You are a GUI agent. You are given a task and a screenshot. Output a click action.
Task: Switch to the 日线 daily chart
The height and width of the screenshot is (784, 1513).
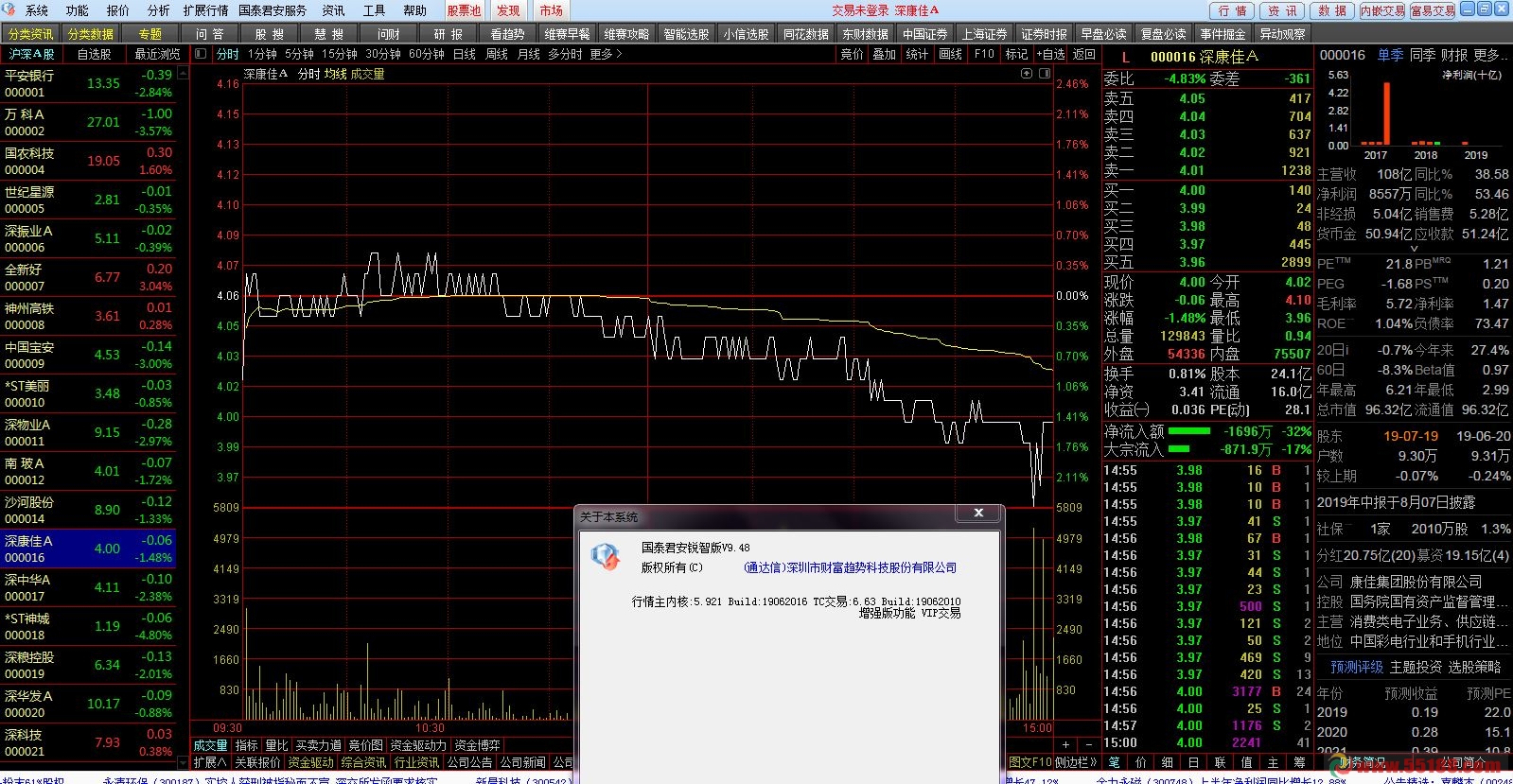point(465,54)
